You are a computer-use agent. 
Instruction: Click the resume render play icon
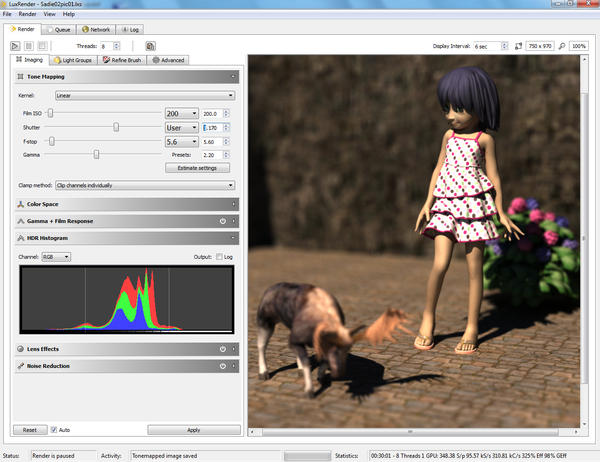click(15, 46)
